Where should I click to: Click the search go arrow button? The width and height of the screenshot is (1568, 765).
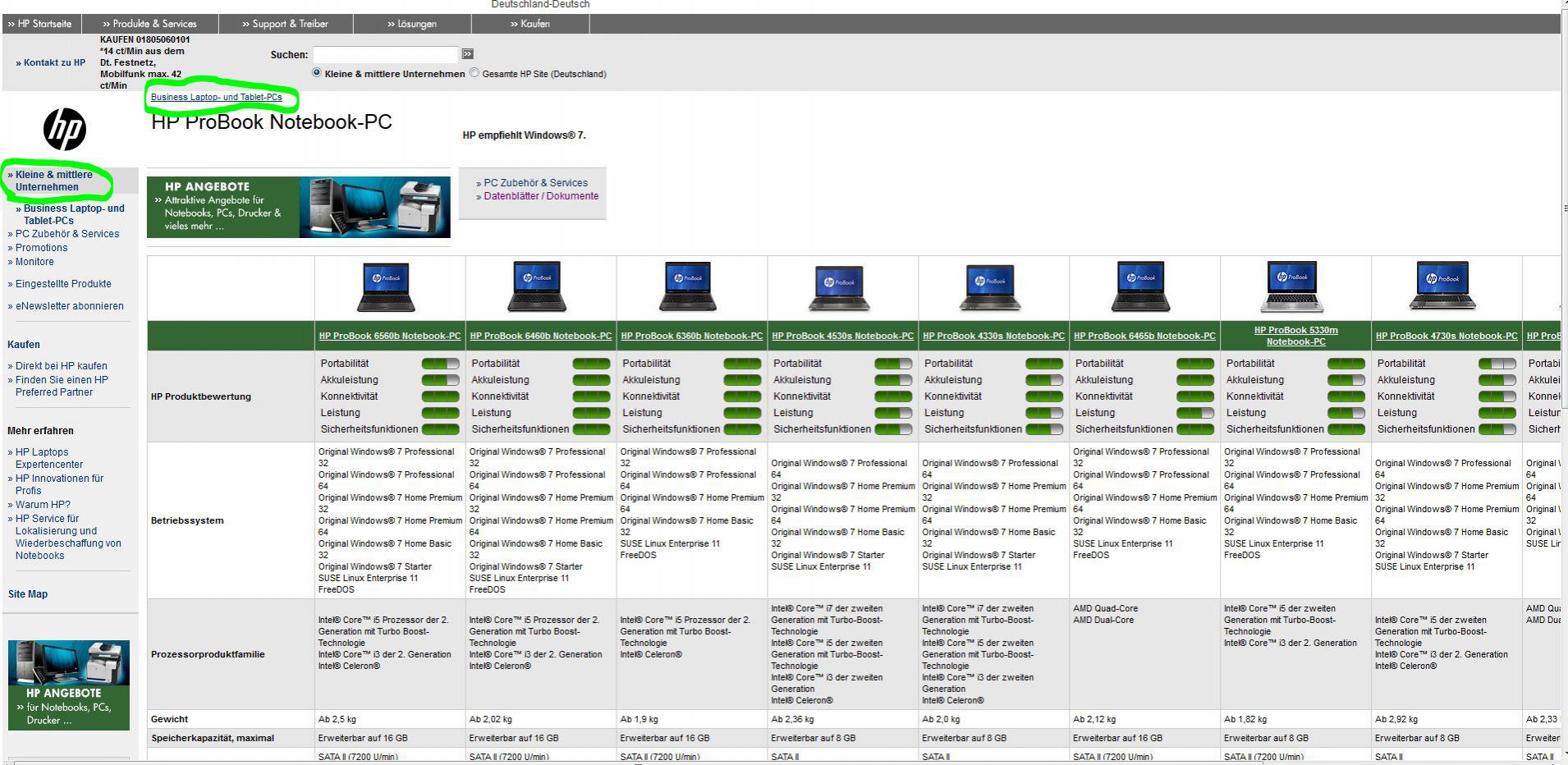[467, 54]
